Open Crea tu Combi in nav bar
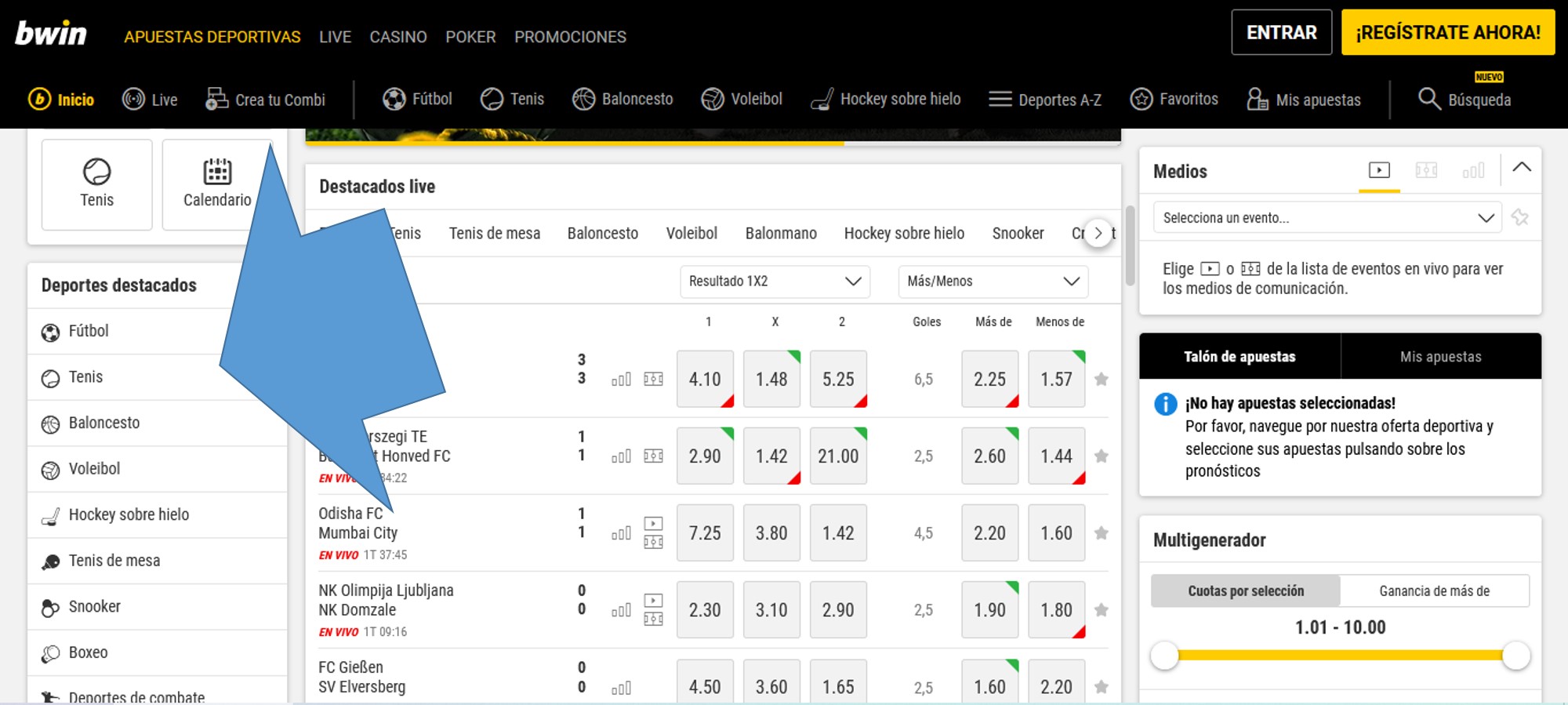 tap(265, 100)
